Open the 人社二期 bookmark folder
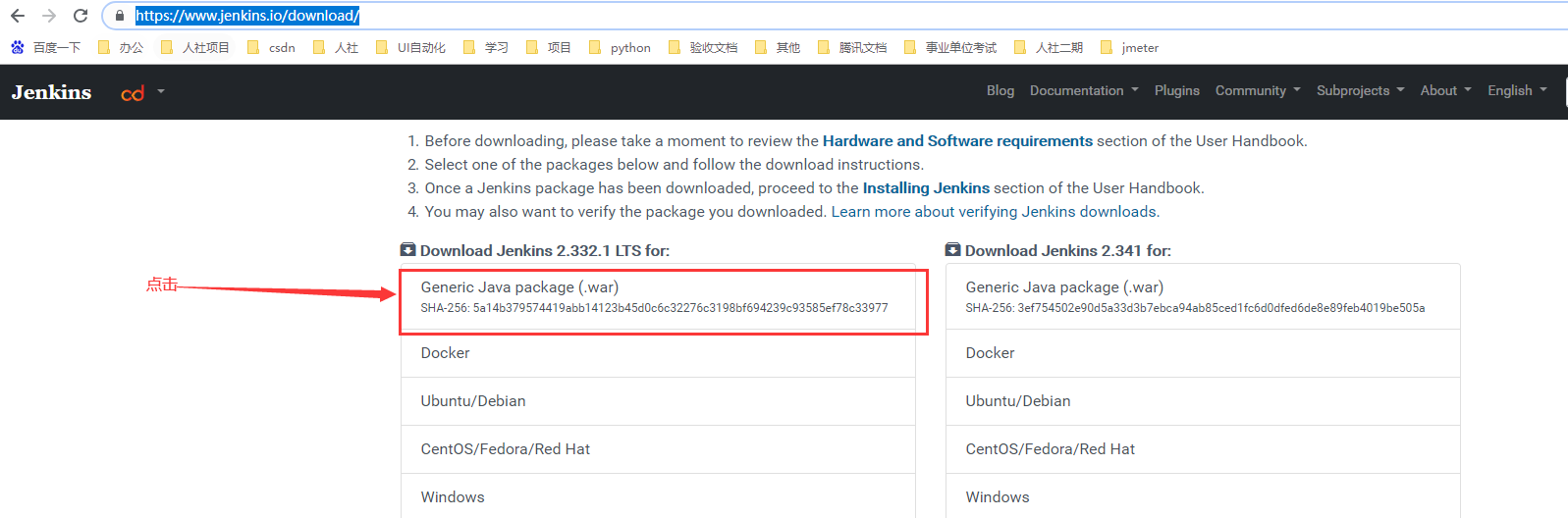 1049,47
